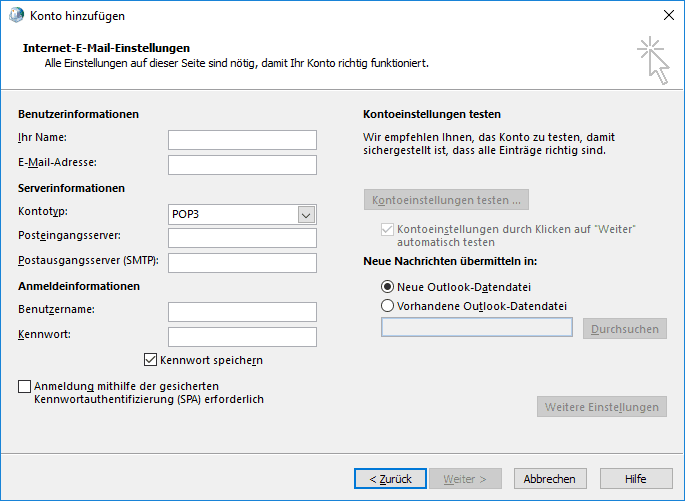Image resolution: width=685 pixels, height=501 pixels.
Task: Focus the Kennwort password field
Action: point(242,337)
